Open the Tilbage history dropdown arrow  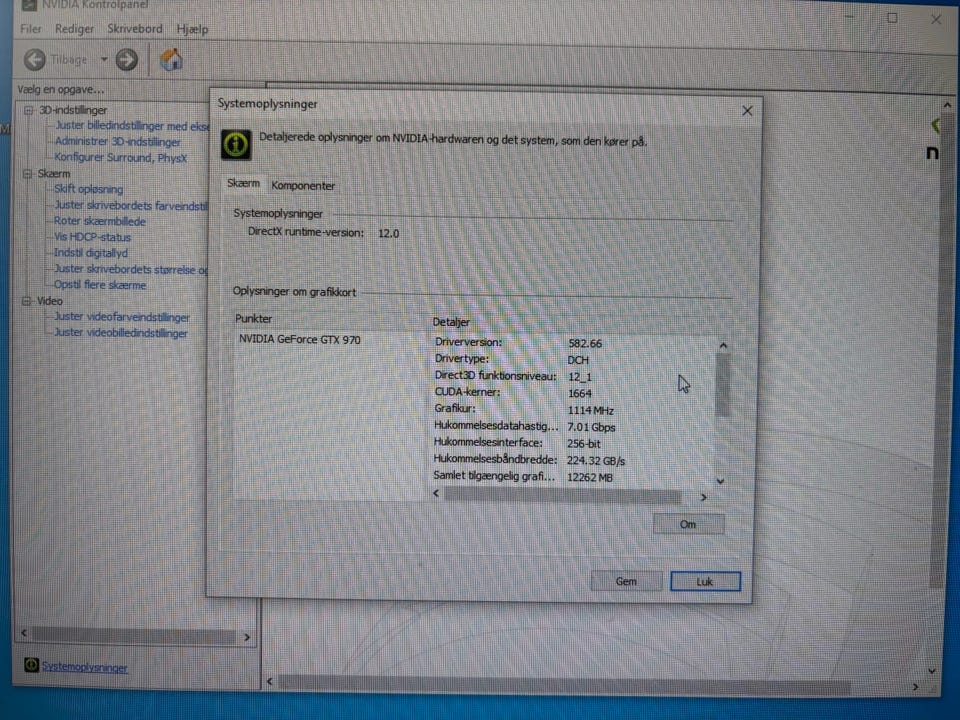(x=104, y=59)
